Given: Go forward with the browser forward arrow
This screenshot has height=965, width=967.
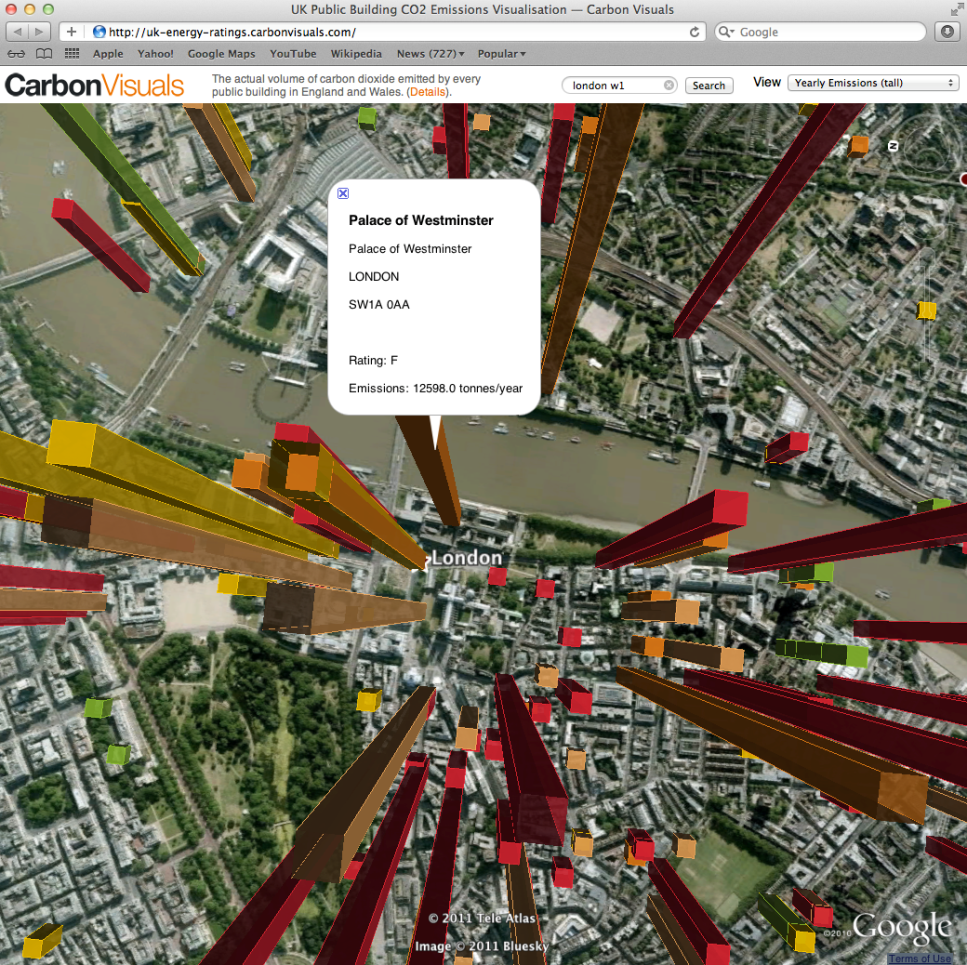Looking at the screenshot, I should coord(39,32).
